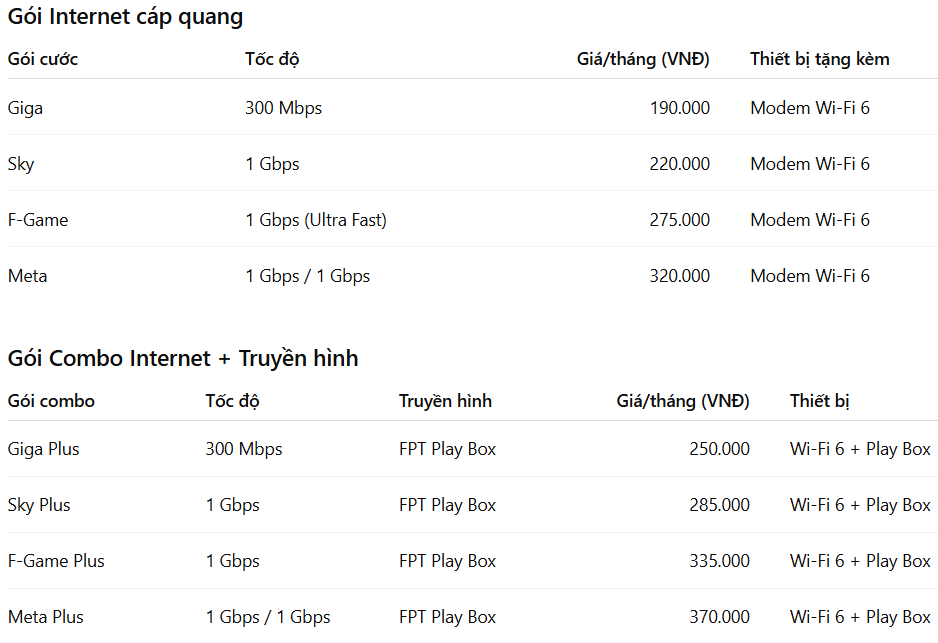Screen dimensions: 938x643
Task: Click the Truyền hình column header
Action: coord(445,401)
